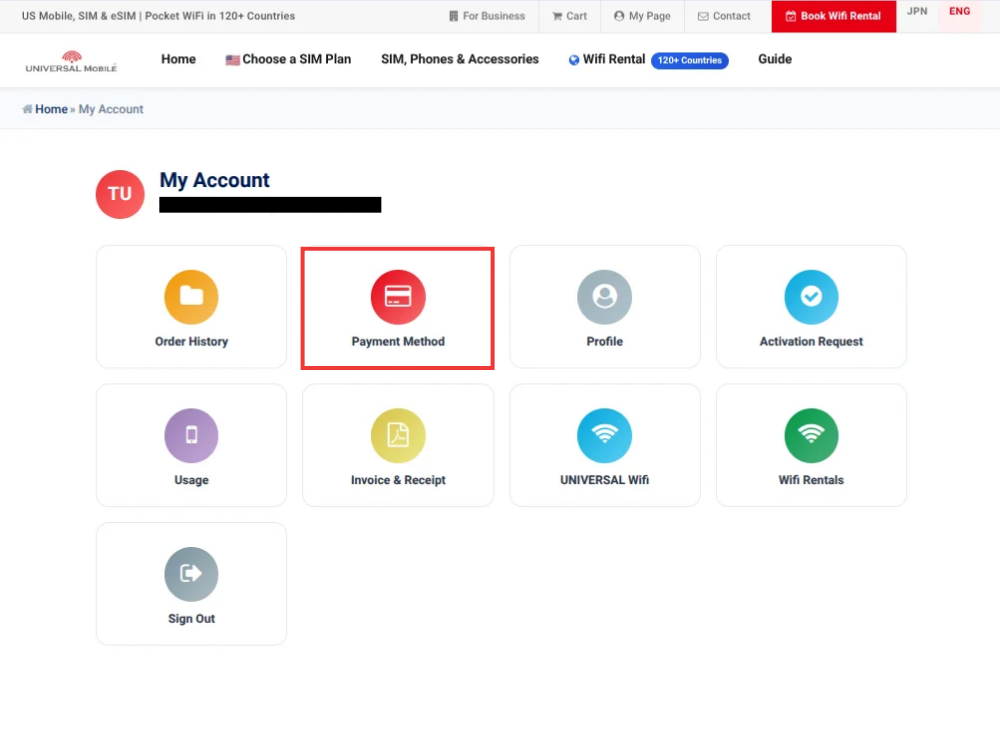The height and width of the screenshot is (740, 1000).
Task: Select the Activation Request checkmark icon
Action: coord(811,297)
